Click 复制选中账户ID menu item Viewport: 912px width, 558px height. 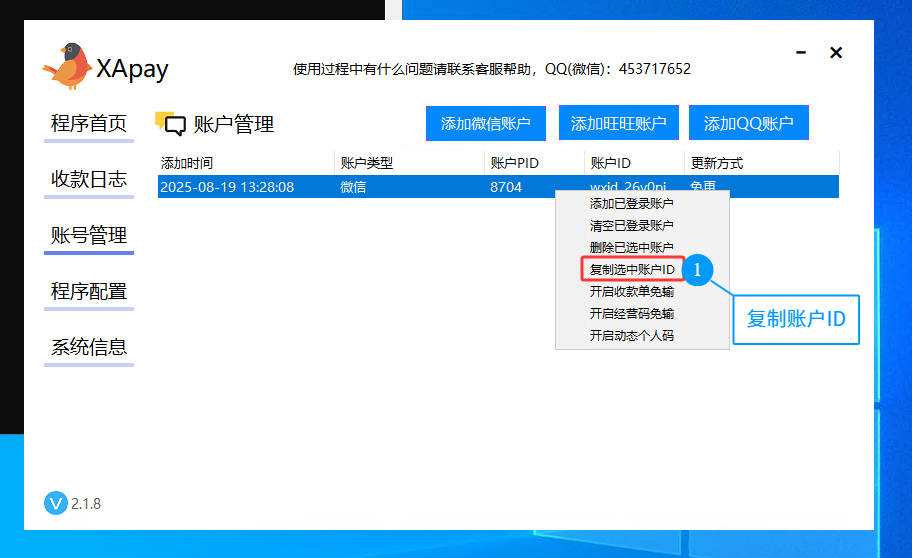(631, 270)
